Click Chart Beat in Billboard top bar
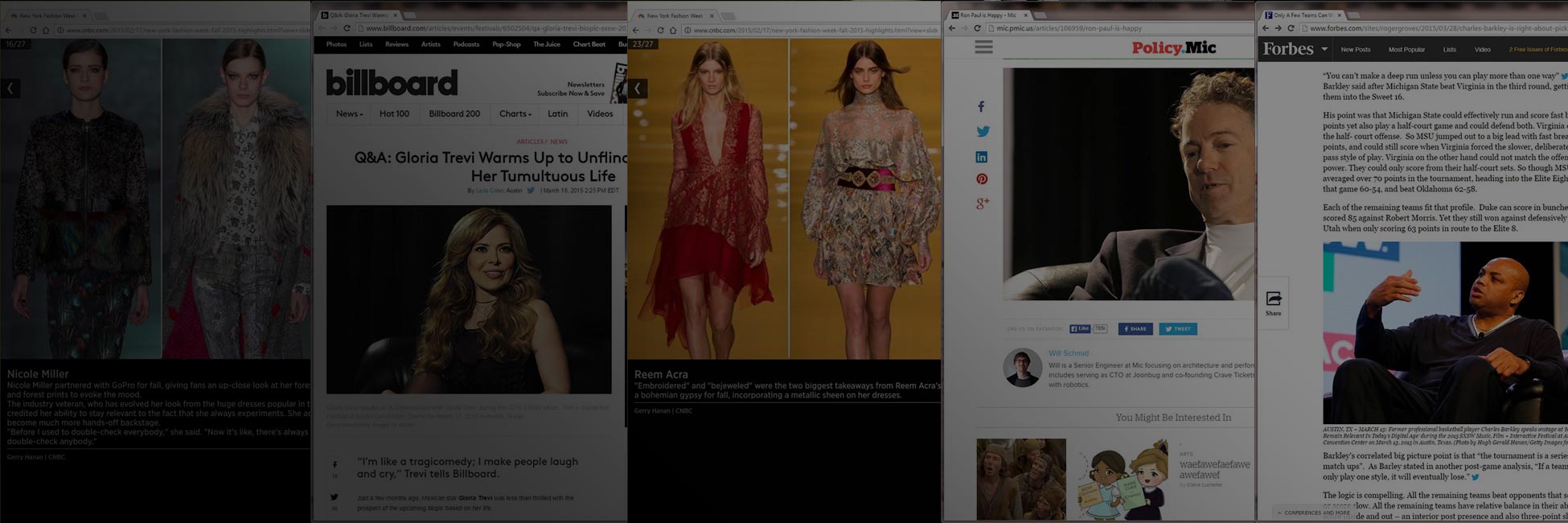This screenshot has height=523, width=1568. tap(589, 44)
